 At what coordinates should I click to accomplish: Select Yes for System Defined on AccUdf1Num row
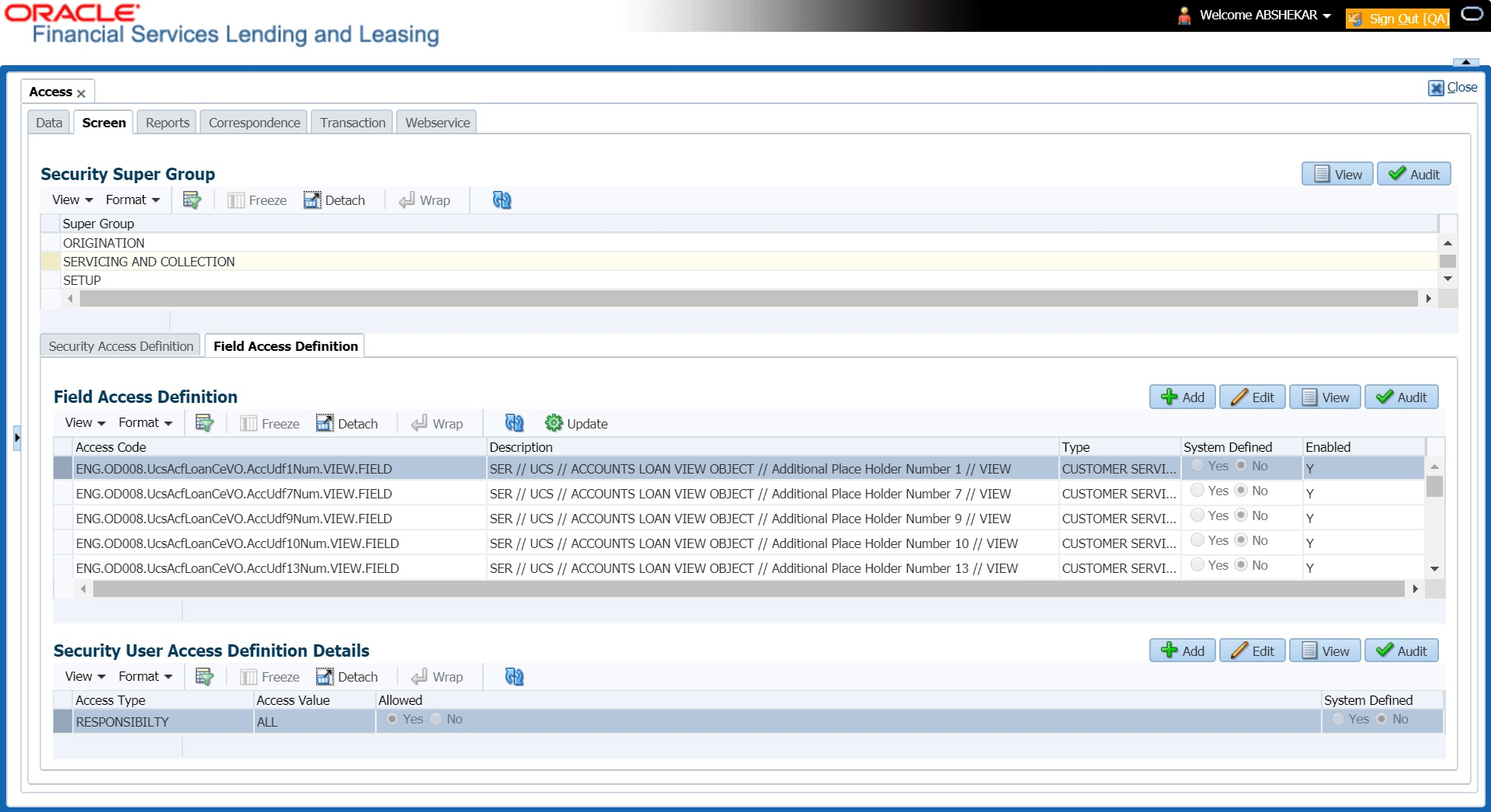[1198, 466]
